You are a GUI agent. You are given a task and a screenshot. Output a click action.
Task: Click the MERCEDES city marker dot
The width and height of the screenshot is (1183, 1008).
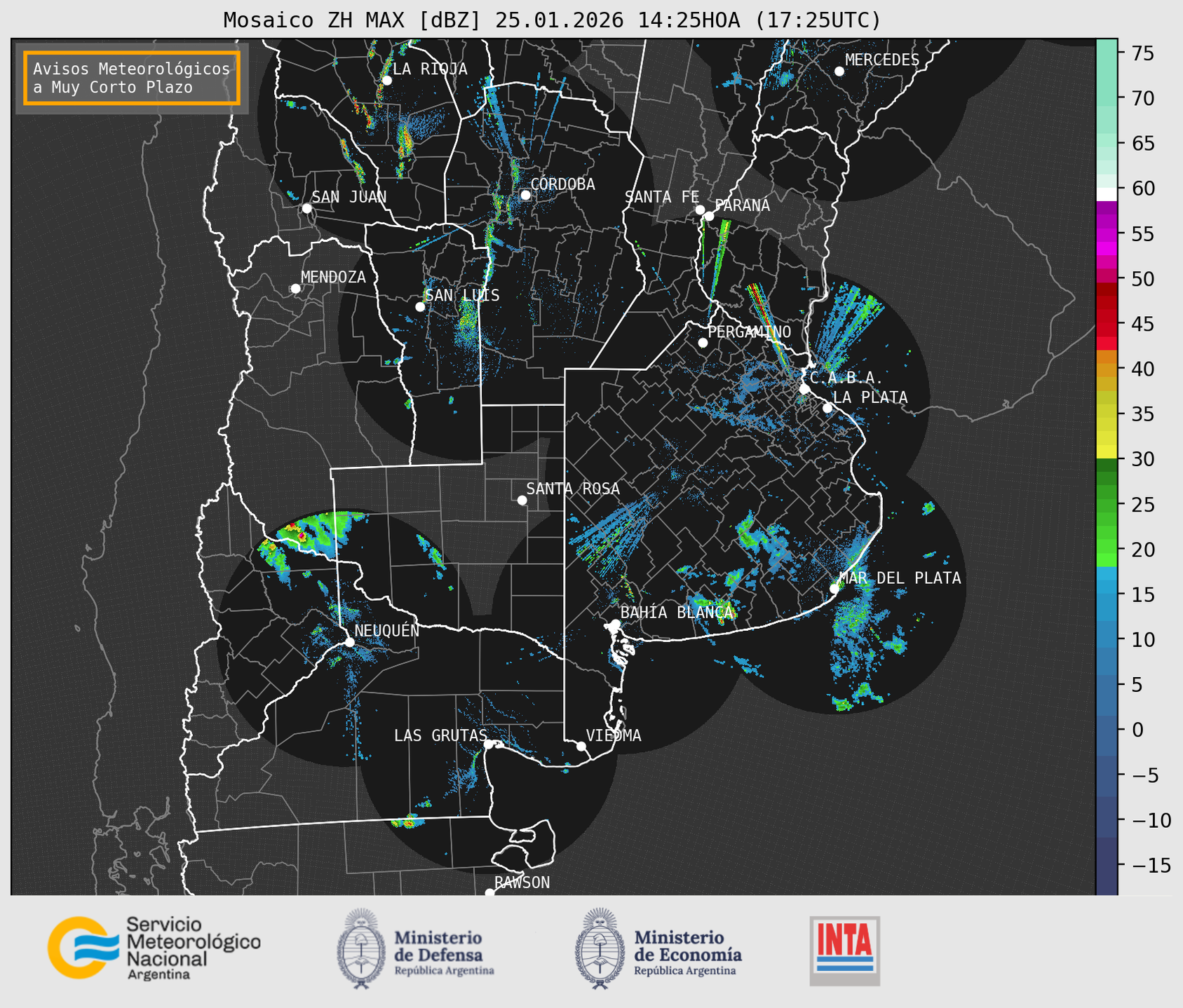[x=839, y=71]
